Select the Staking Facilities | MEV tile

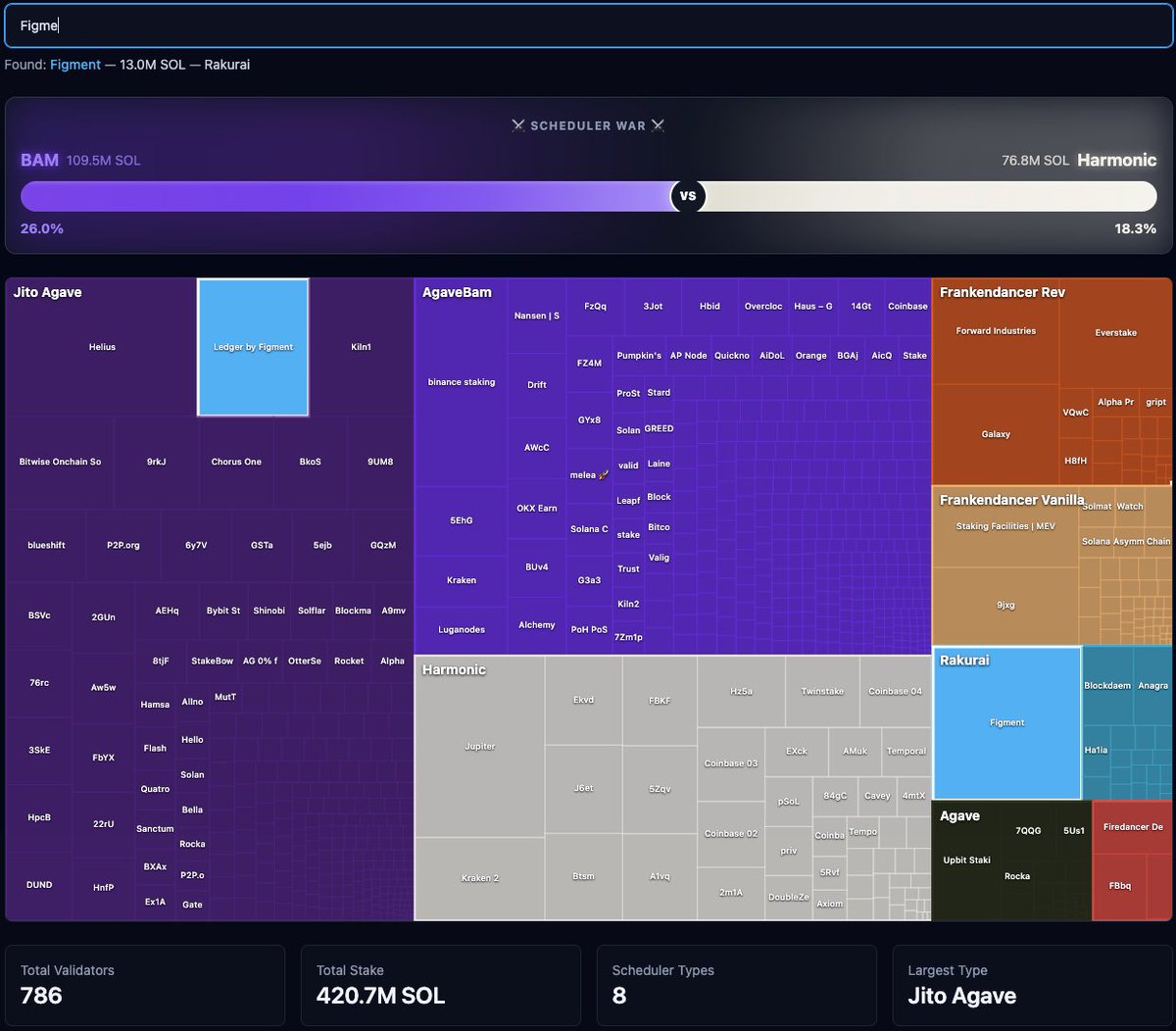1005,526
